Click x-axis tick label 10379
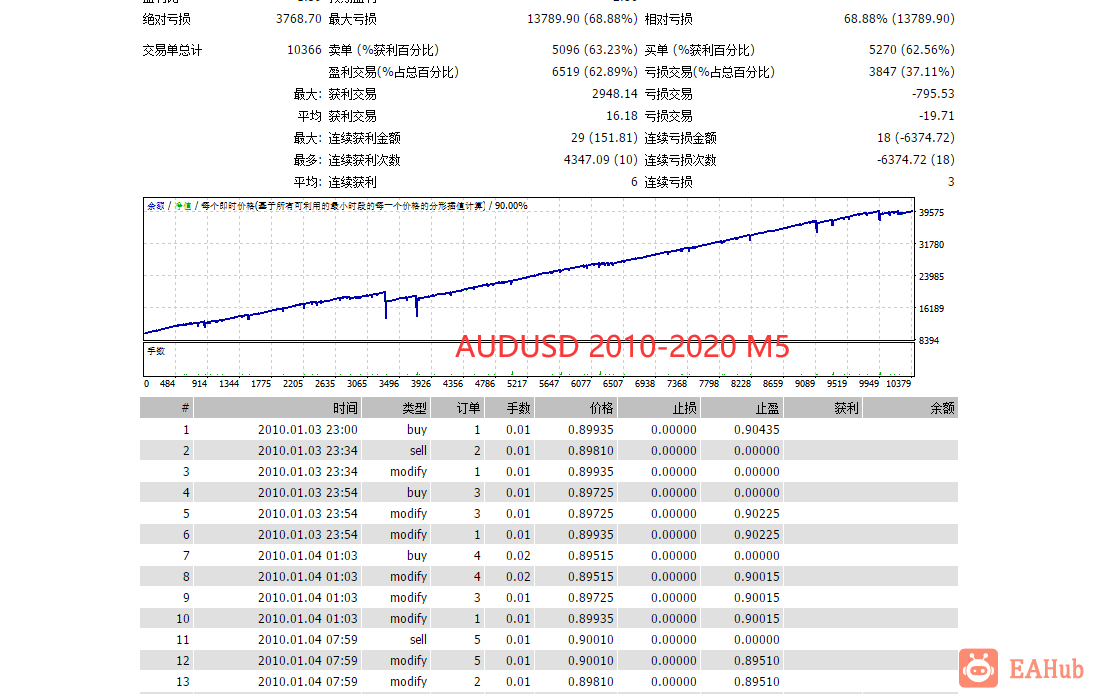The image size is (1098, 694). (898, 384)
